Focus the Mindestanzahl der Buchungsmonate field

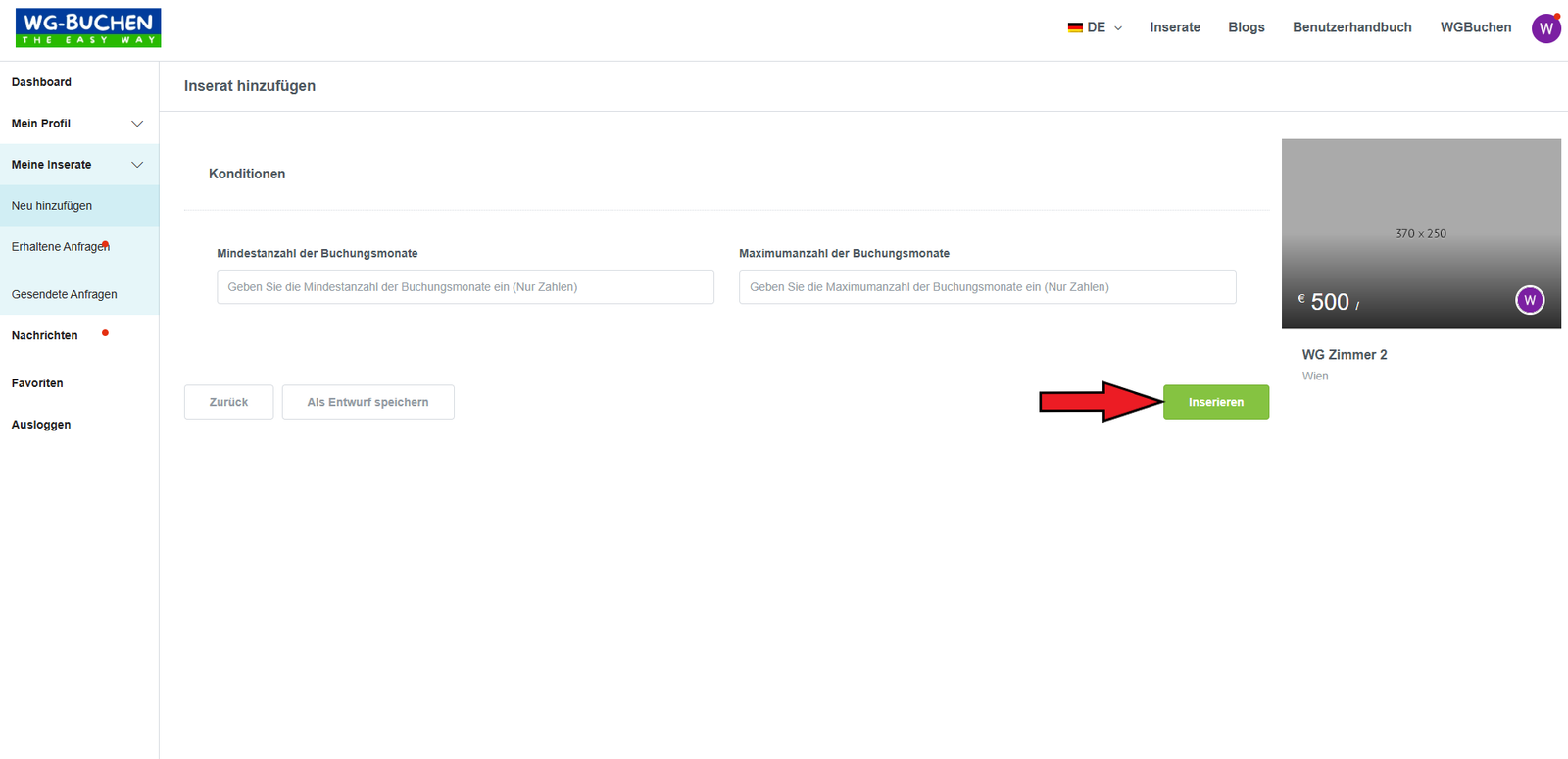[465, 287]
